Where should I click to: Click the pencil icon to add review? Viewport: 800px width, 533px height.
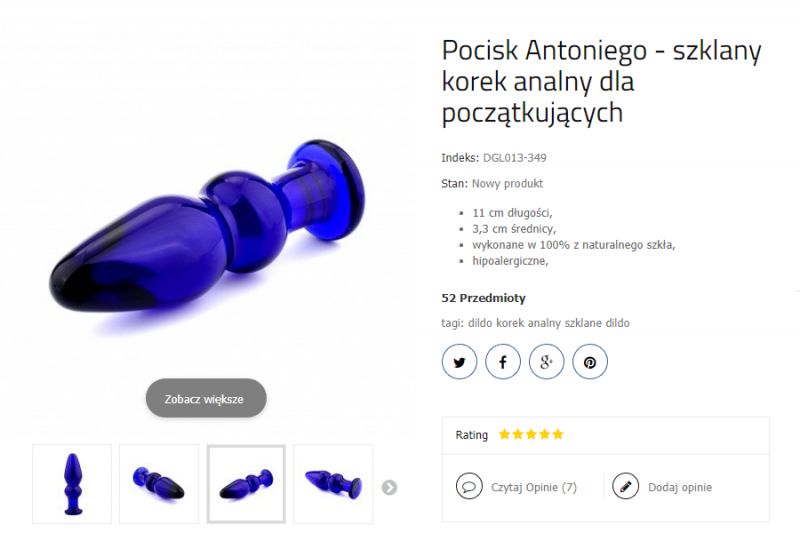coord(625,486)
